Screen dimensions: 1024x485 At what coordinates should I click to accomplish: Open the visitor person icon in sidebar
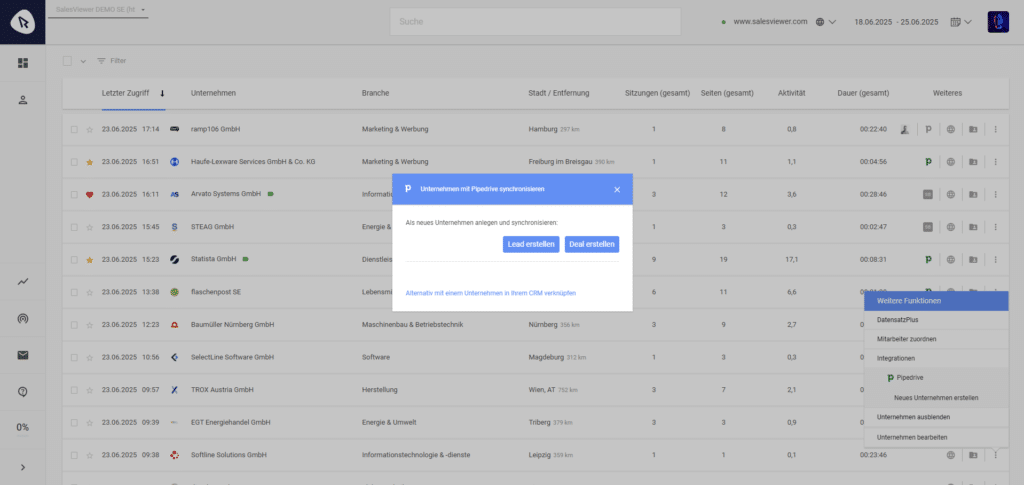[23, 100]
